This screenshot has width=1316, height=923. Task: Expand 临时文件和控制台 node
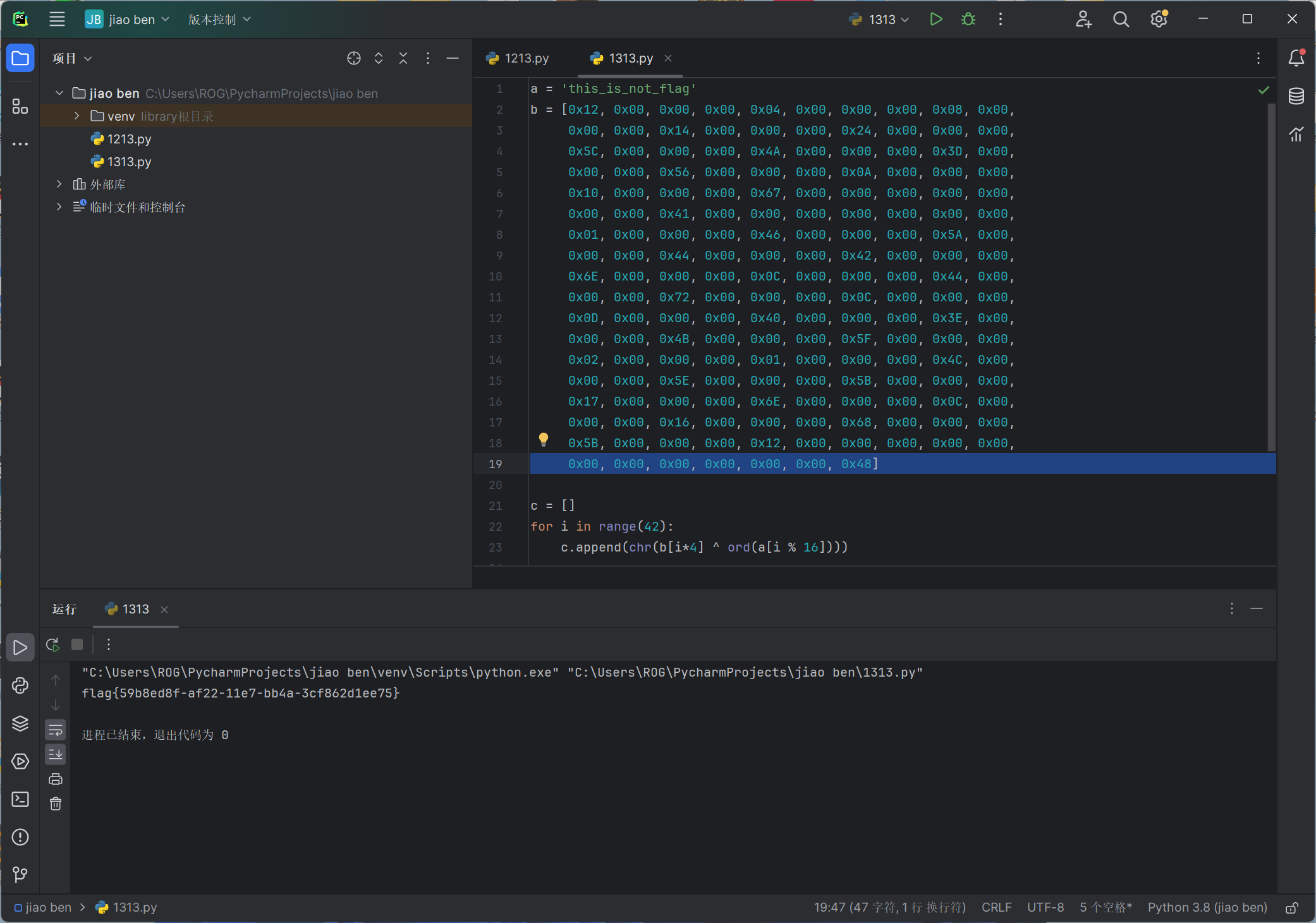59,207
